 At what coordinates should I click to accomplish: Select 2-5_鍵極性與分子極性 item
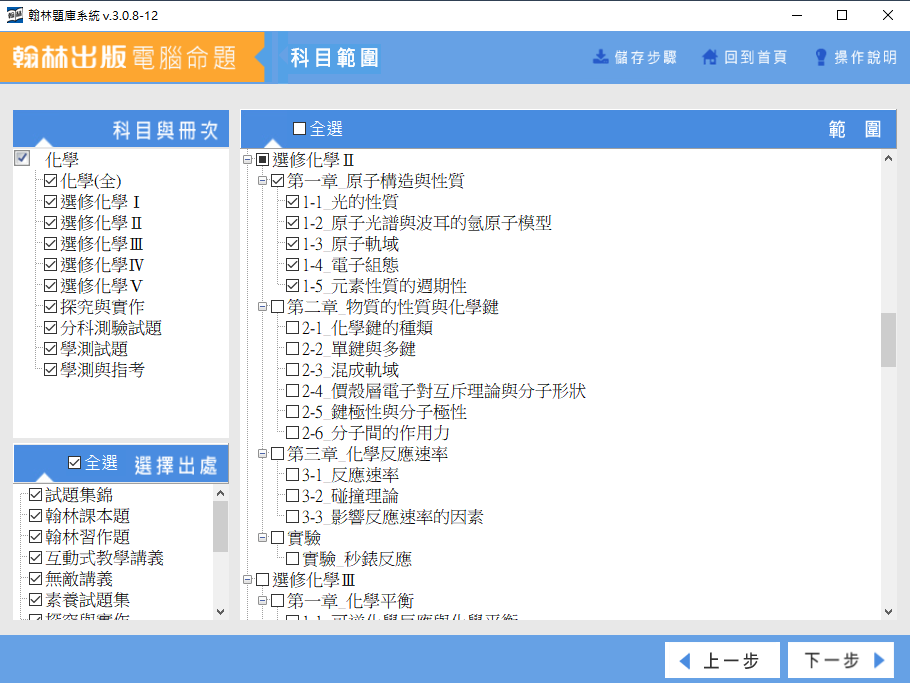click(x=384, y=412)
